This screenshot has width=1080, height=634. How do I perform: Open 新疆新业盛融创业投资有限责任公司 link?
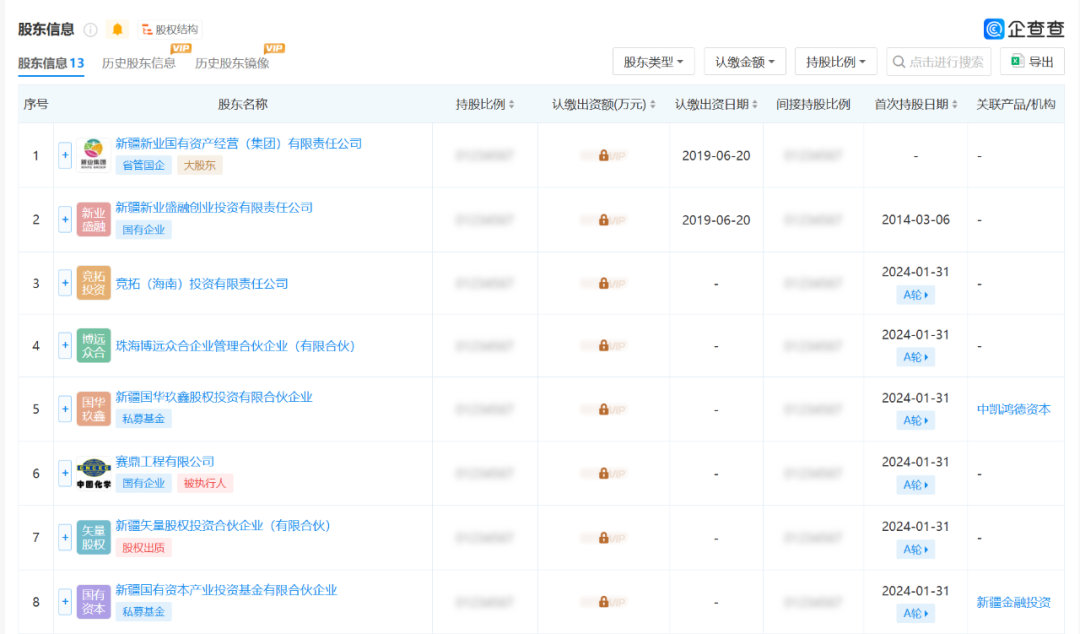214,207
